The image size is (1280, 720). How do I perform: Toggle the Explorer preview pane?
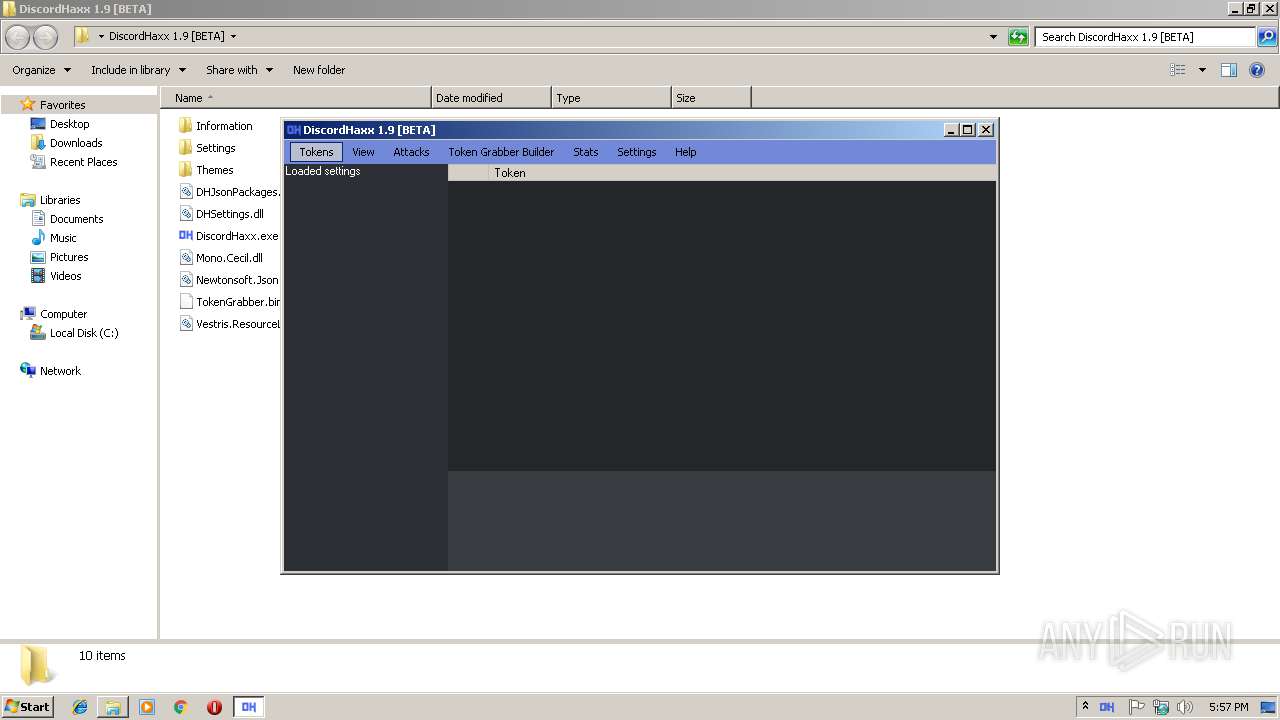tap(1229, 70)
